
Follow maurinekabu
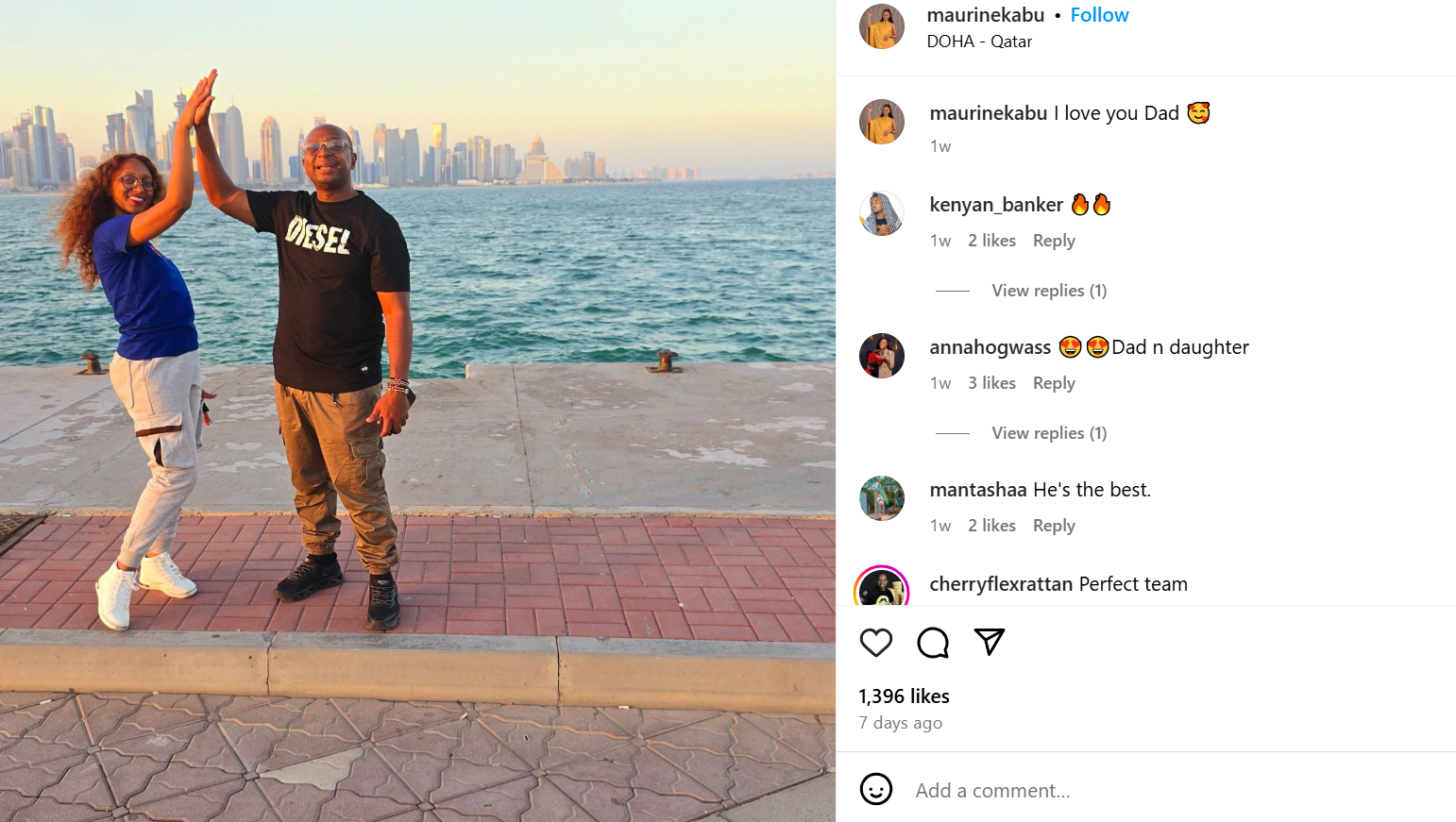point(1099,15)
